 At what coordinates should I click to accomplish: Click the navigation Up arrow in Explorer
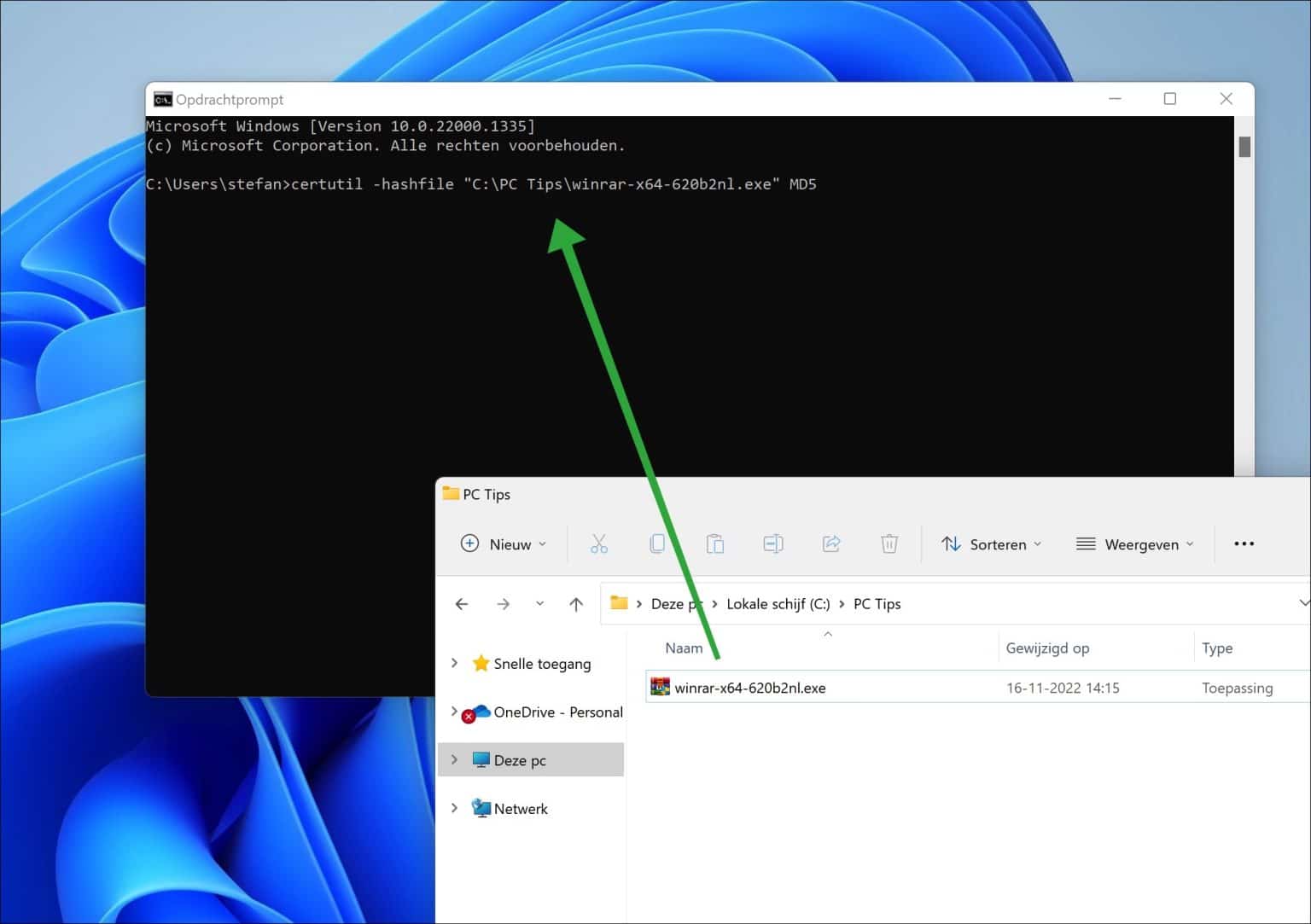click(575, 603)
